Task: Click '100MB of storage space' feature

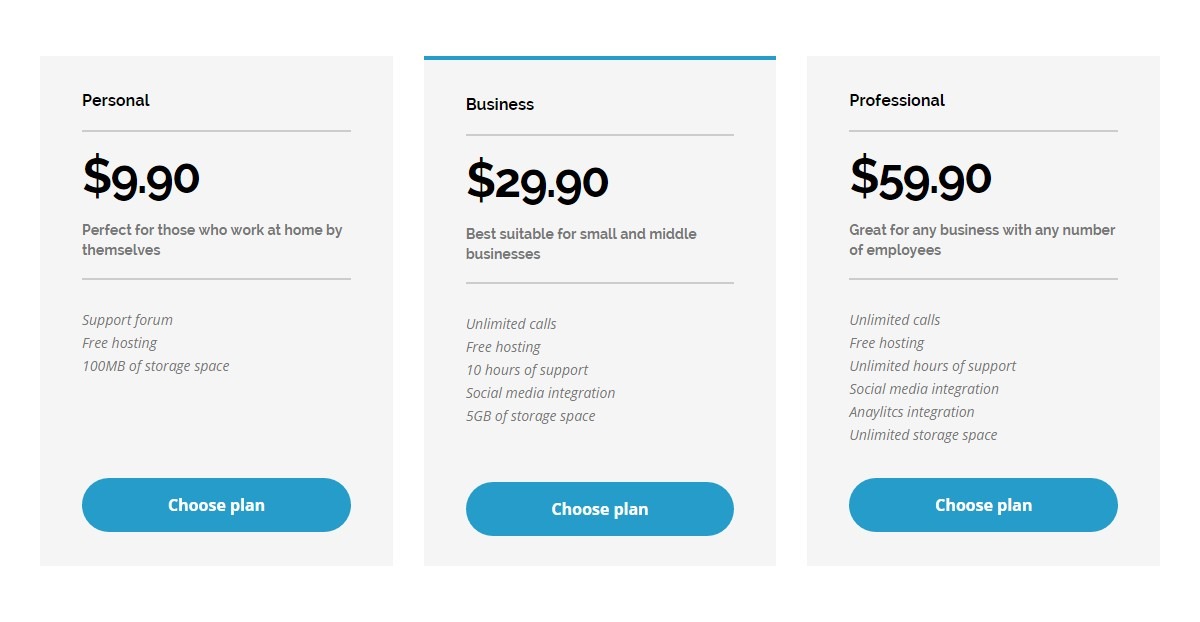Action: coord(155,366)
